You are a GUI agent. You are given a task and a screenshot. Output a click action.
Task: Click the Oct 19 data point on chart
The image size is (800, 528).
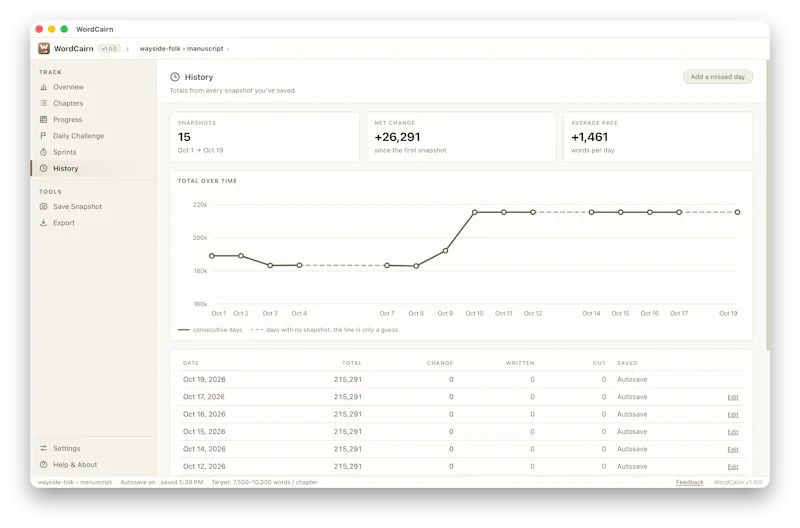tap(737, 212)
